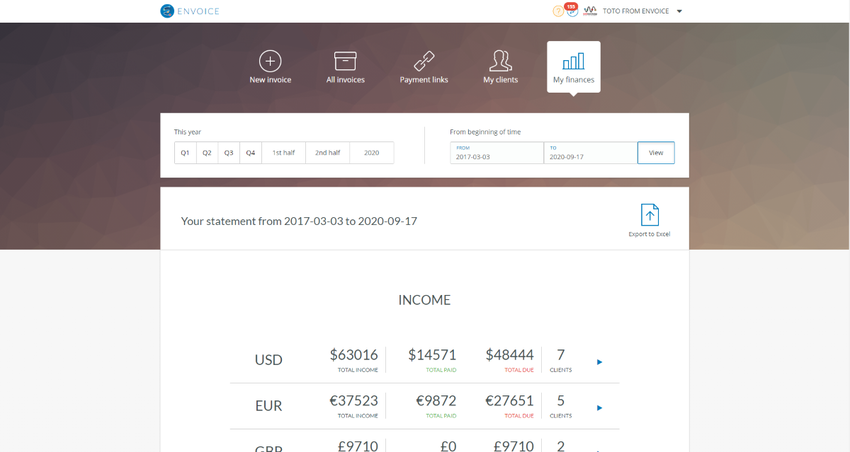The height and width of the screenshot is (452, 850).
Task: Click USD total paid $14571
Action: coord(432,355)
